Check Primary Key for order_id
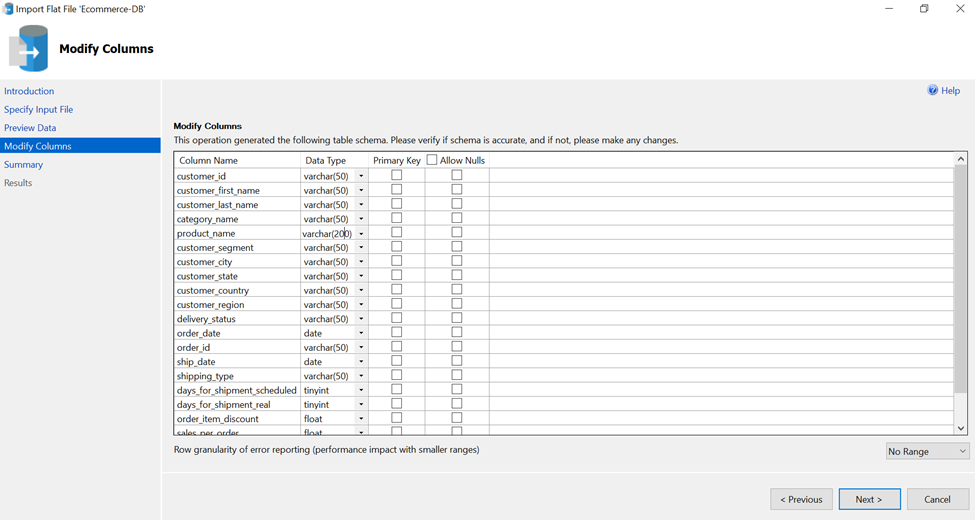The image size is (975, 520). (x=397, y=347)
